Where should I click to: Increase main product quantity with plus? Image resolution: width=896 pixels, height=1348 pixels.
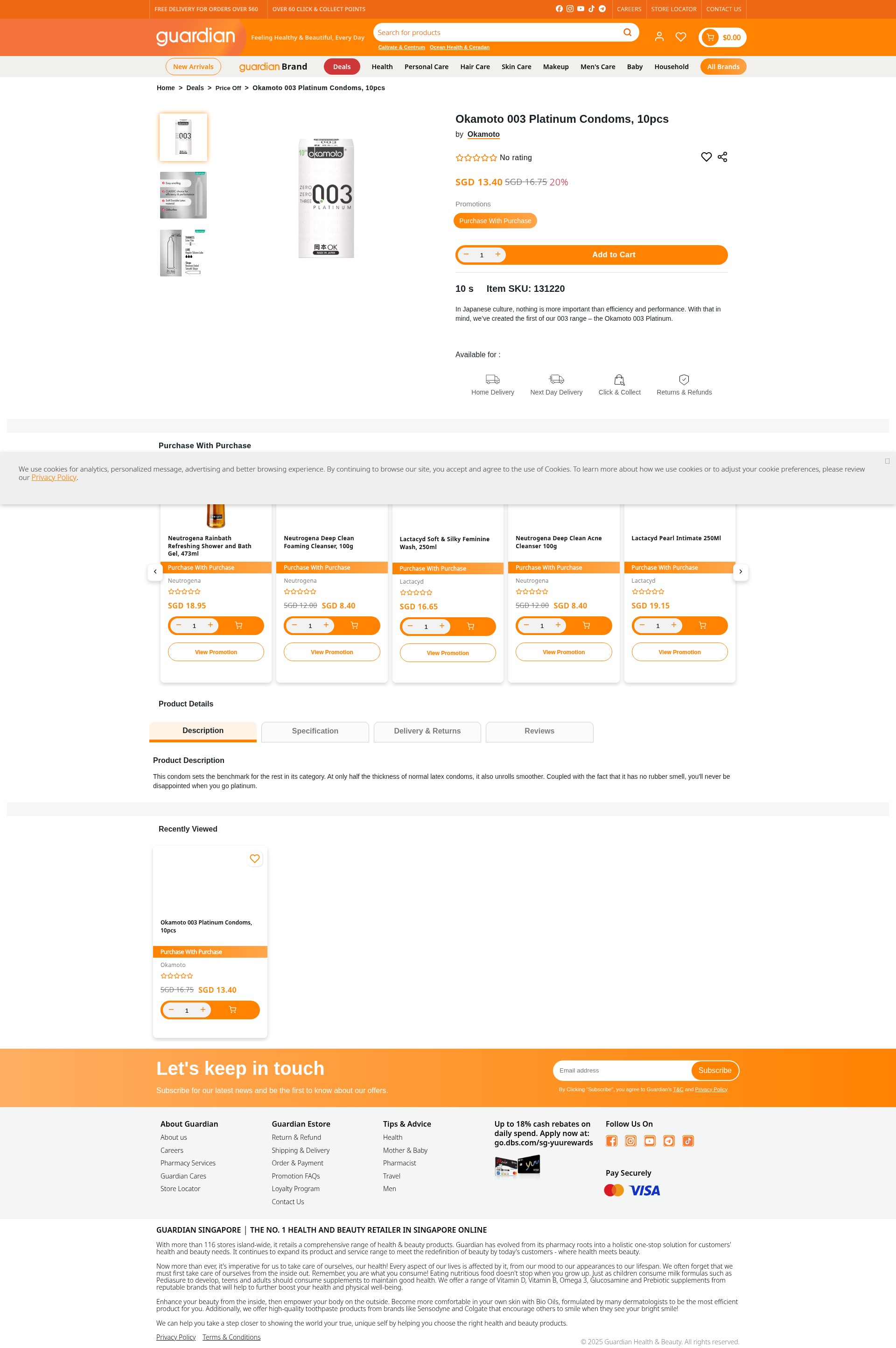click(x=498, y=254)
